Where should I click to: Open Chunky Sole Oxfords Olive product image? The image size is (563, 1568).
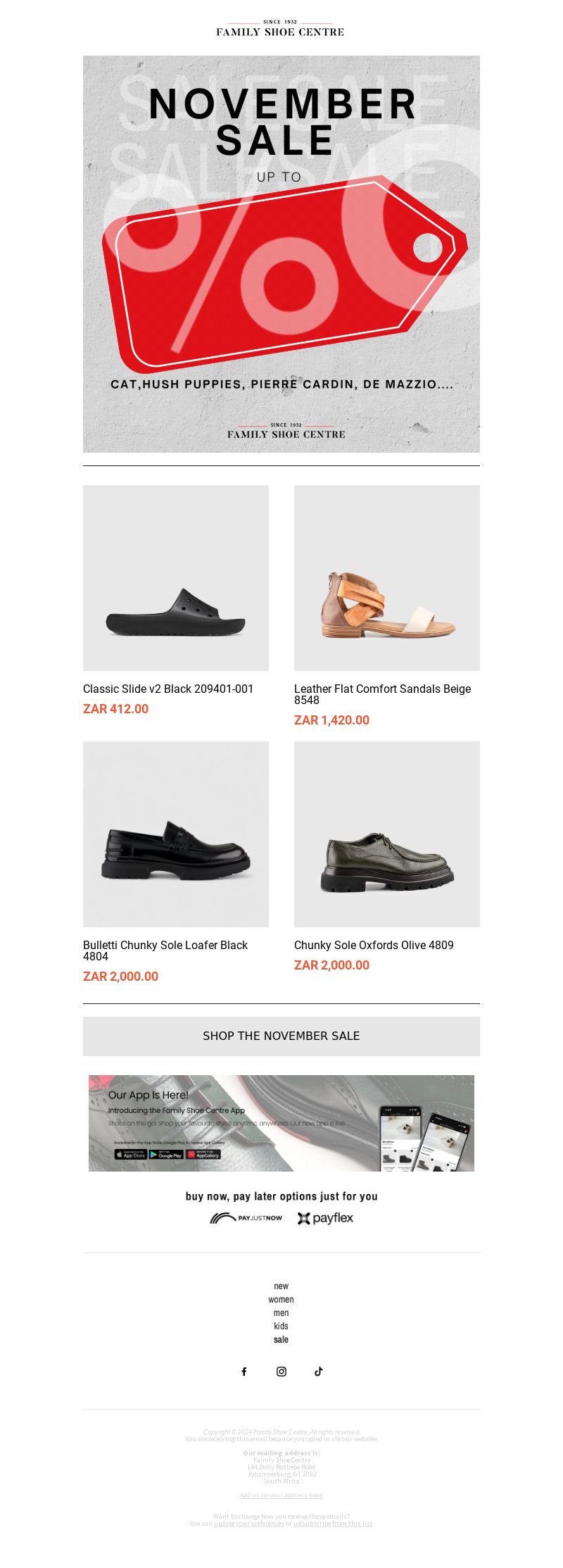click(387, 834)
